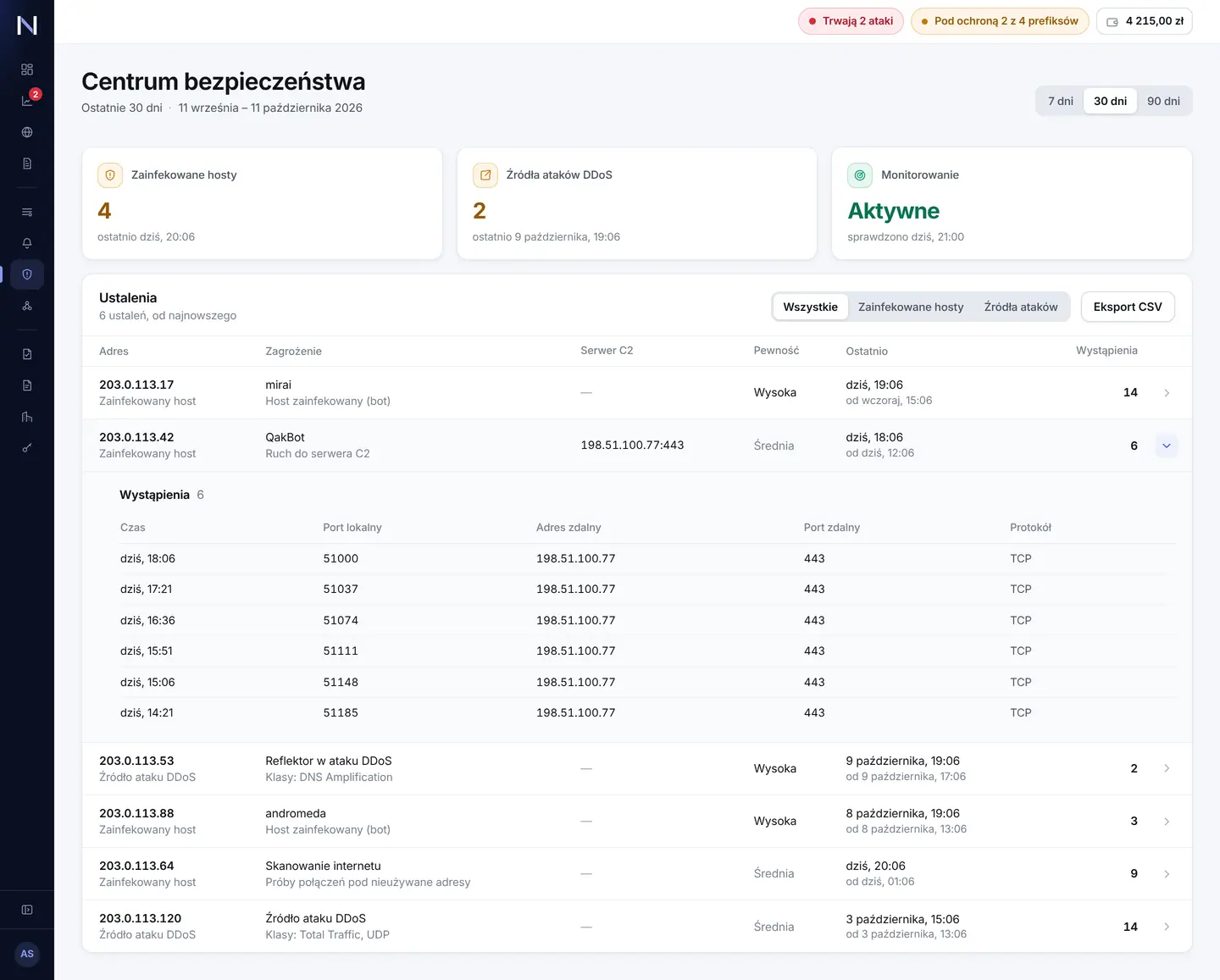Collapse the 203.0.113.42 QakBot row chevron
This screenshot has width=1220, height=980.
(1167, 446)
